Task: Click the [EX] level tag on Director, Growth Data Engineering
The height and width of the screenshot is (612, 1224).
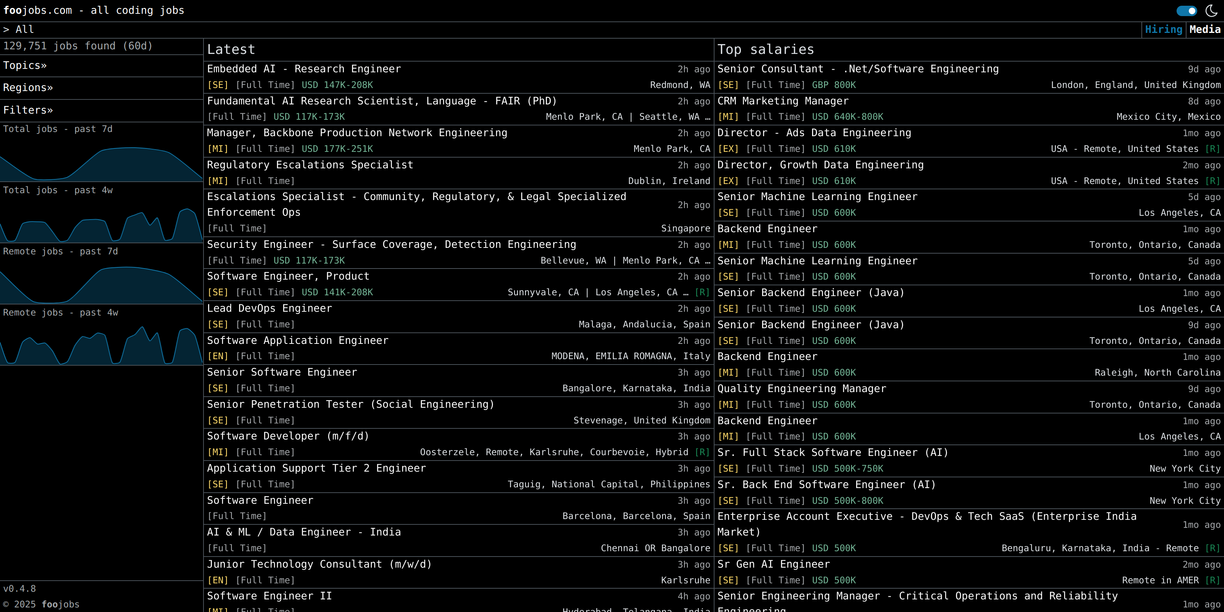Action: click(728, 181)
